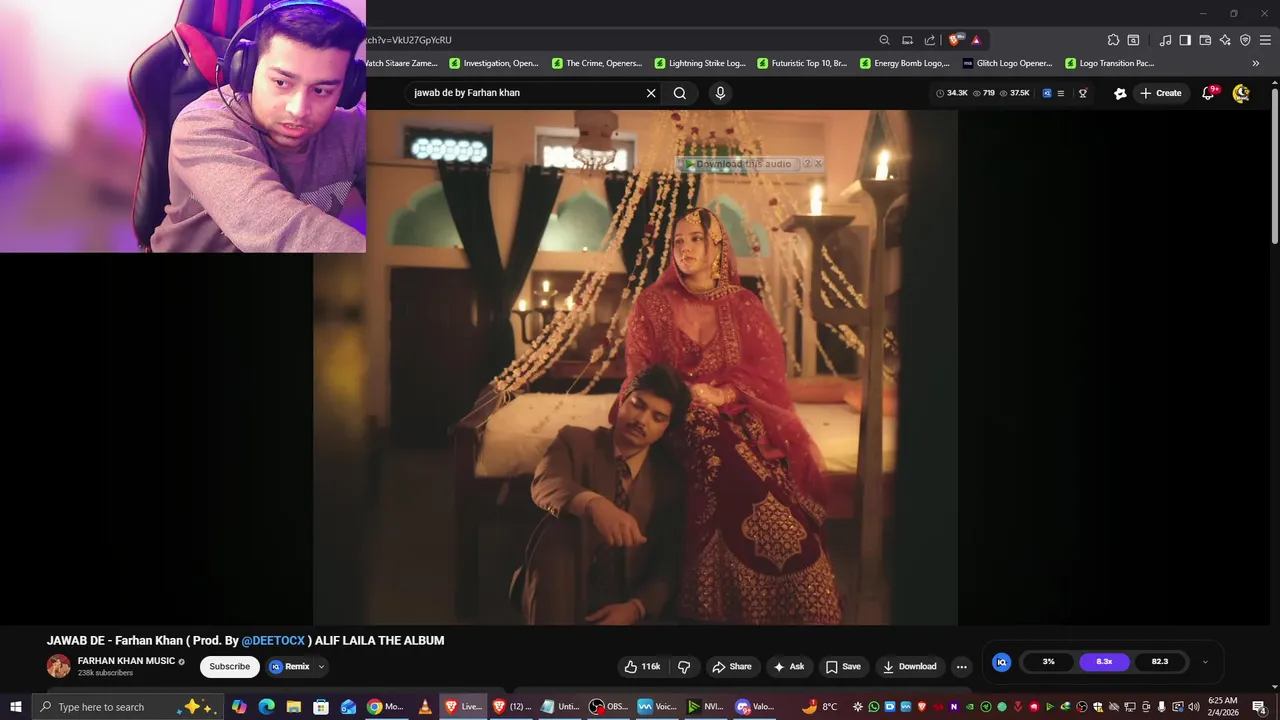Open the OBS taskbar button
1280x720 pixels.
[608, 707]
